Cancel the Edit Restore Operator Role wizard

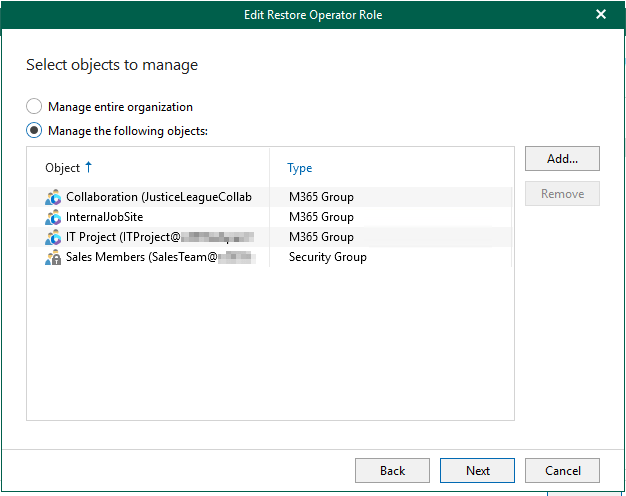[562, 470]
